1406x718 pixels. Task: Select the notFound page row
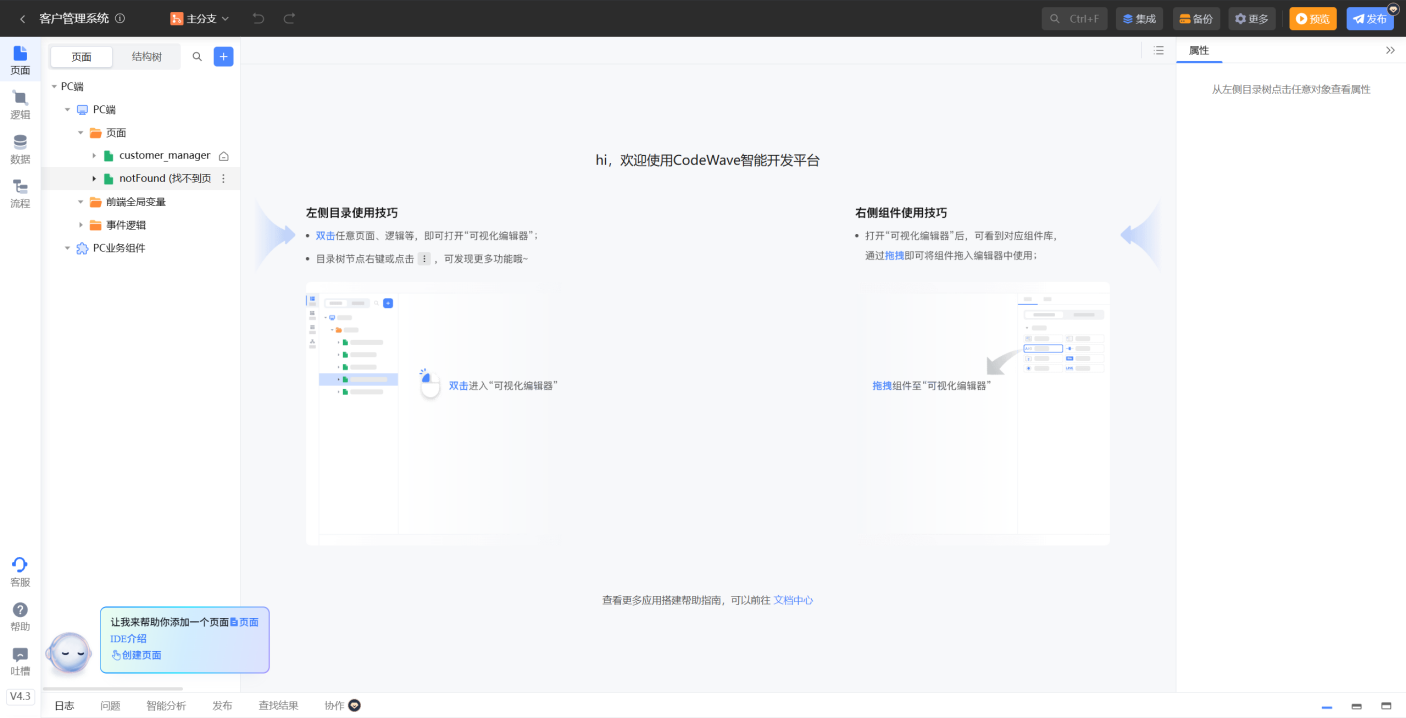point(140,178)
